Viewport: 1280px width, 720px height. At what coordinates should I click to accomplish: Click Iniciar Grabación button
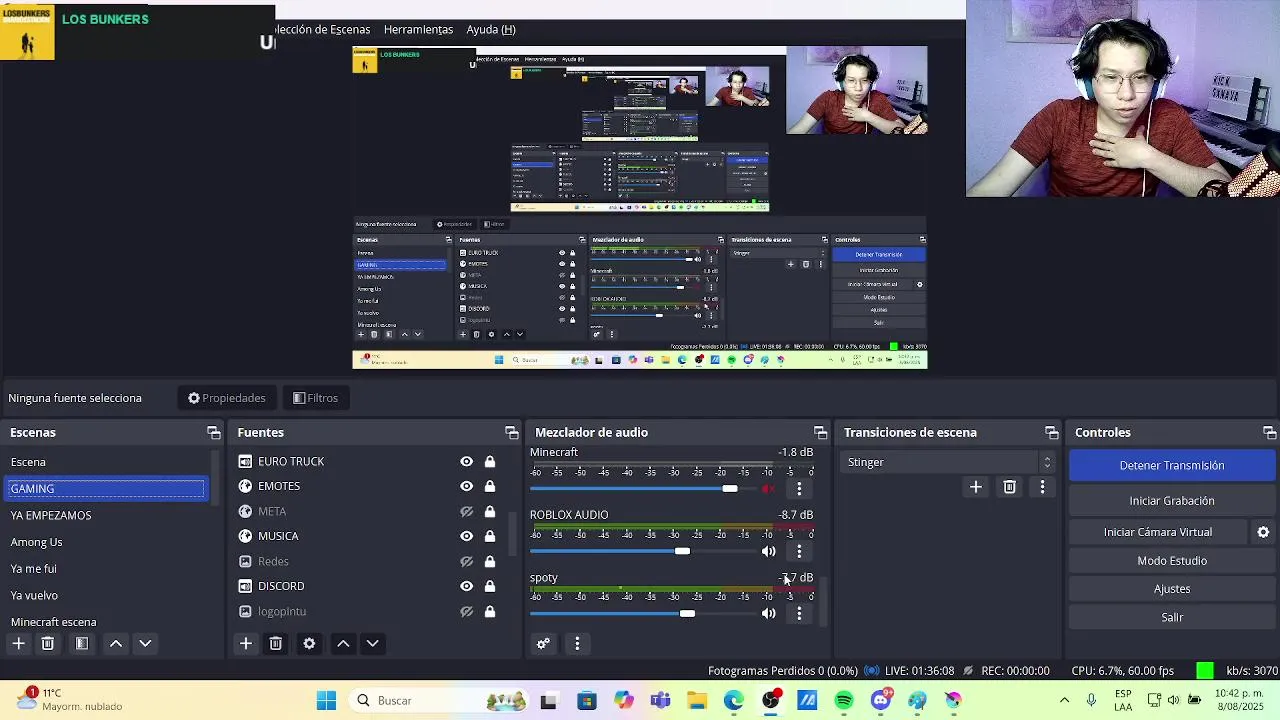point(1171,501)
